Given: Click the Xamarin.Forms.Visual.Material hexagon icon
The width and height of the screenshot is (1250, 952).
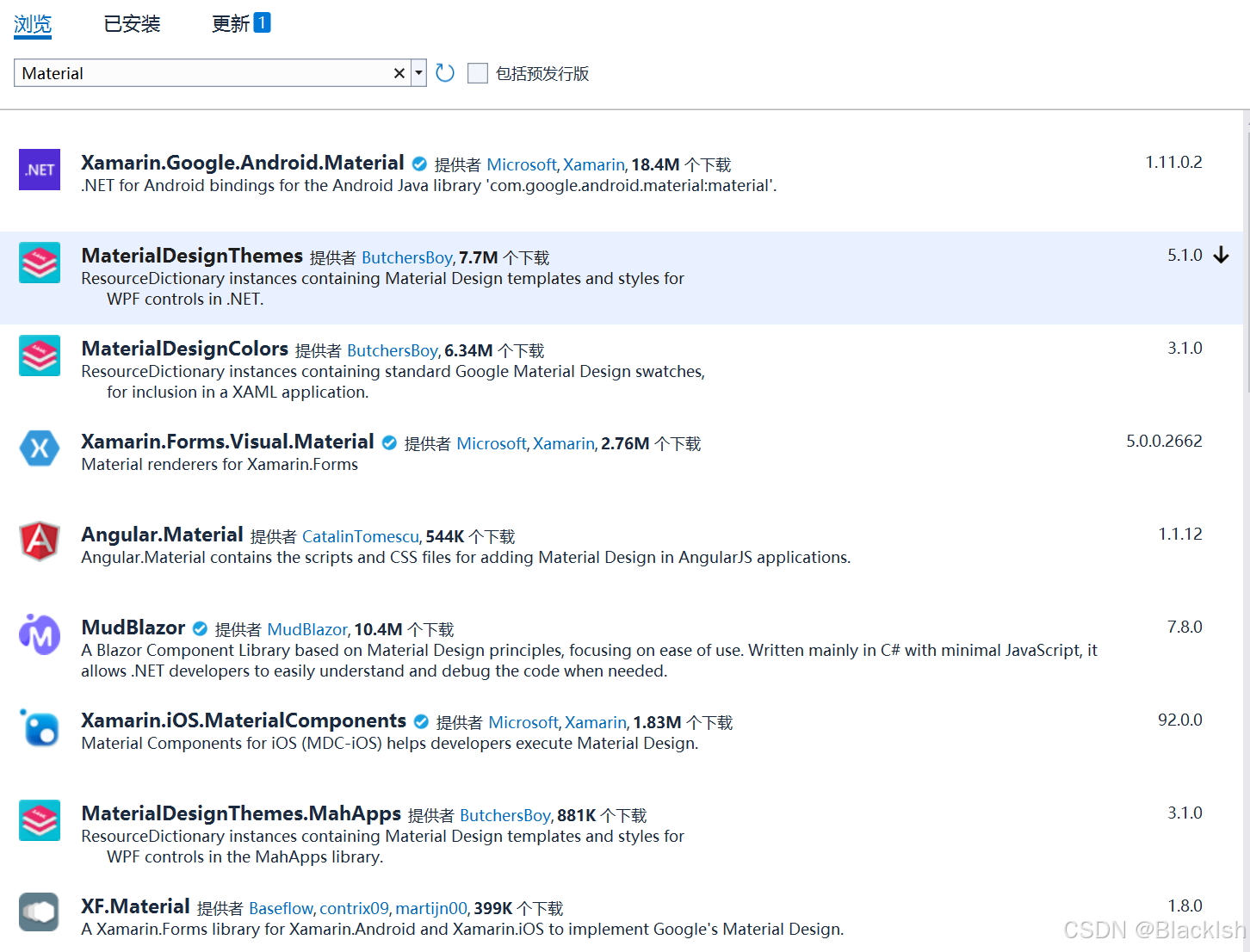Looking at the screenshot, I should pyautogui.click(x=40, y=448).
